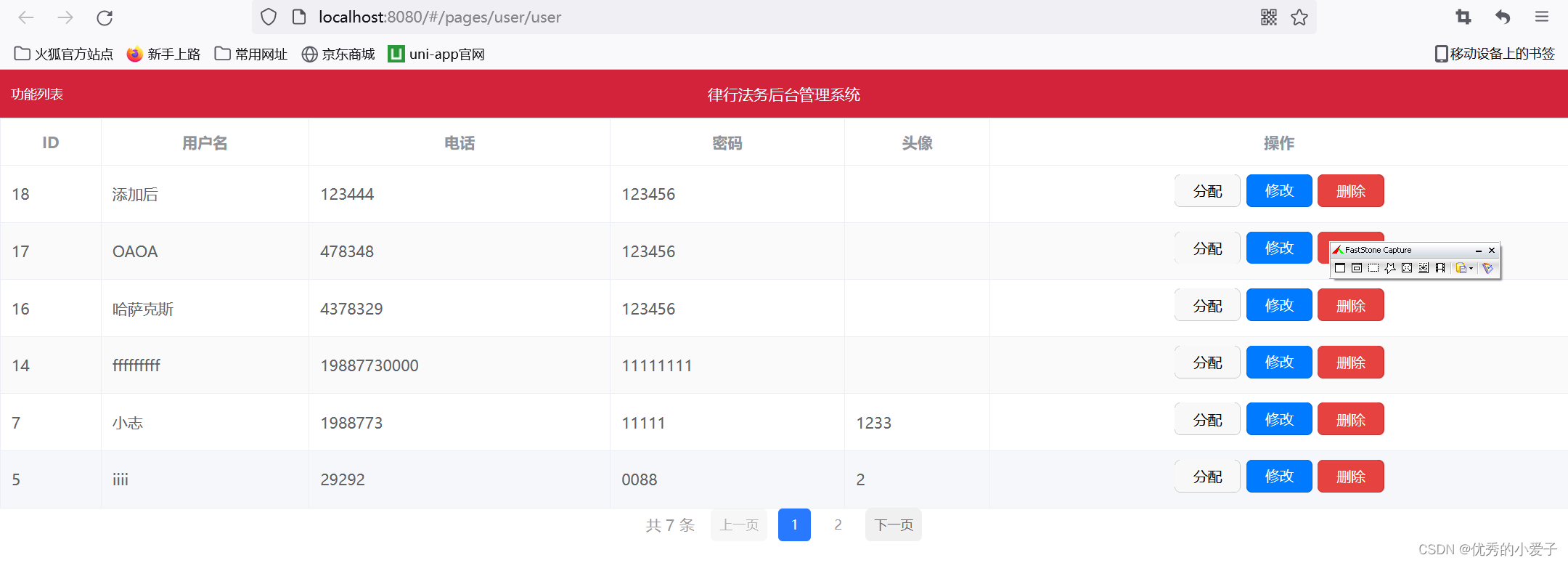Viewport: 1568px width, 563px height.
Task: Click 删除 for user 添加后
Action: coord(1351,190)
